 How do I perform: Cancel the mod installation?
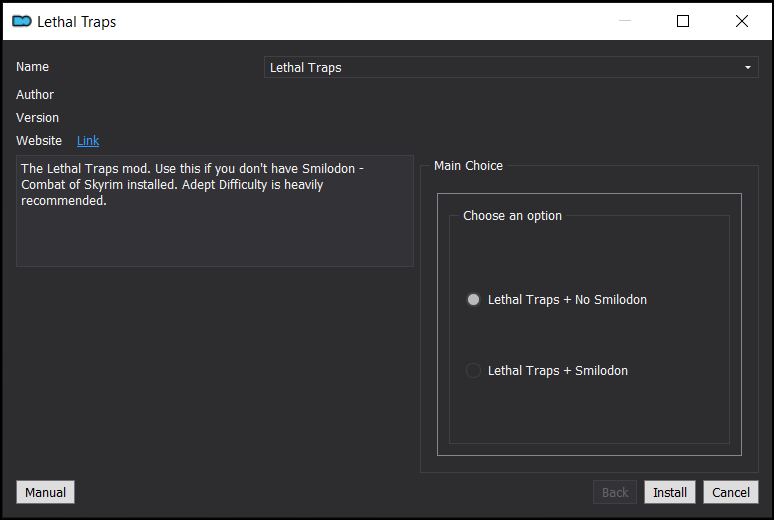point(731,492)
